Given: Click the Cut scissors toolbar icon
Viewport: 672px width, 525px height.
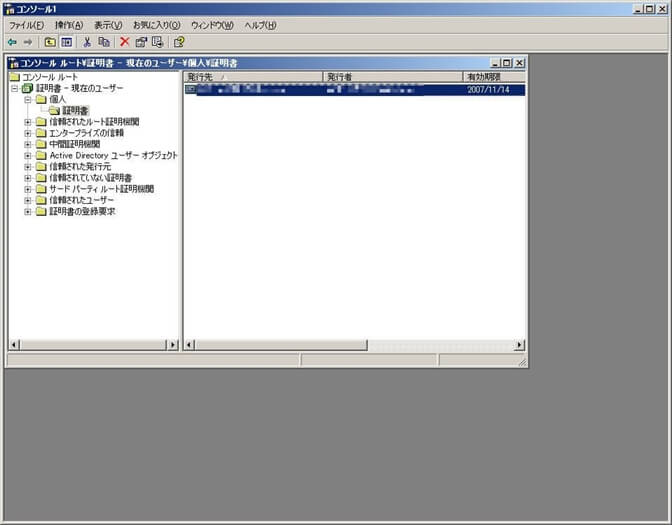Looking at the screenshot, I should coord(87,42).
